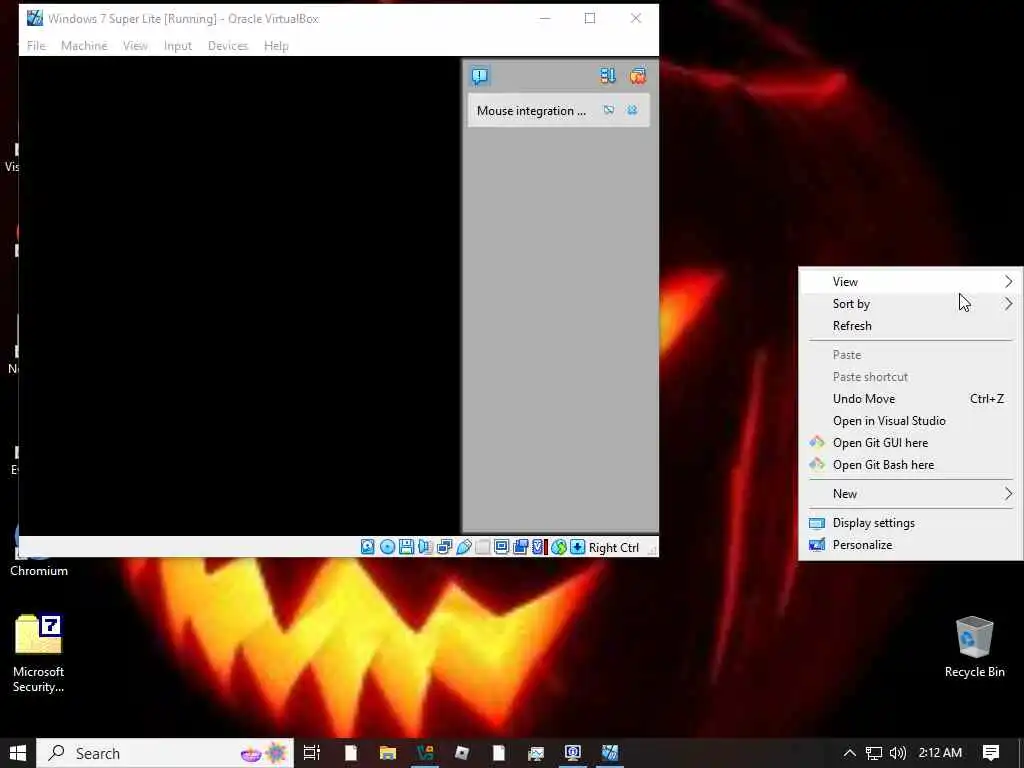Open the Windows Start menu
This screenshot has width=1024, height=768.
click(x=18, y=753)
